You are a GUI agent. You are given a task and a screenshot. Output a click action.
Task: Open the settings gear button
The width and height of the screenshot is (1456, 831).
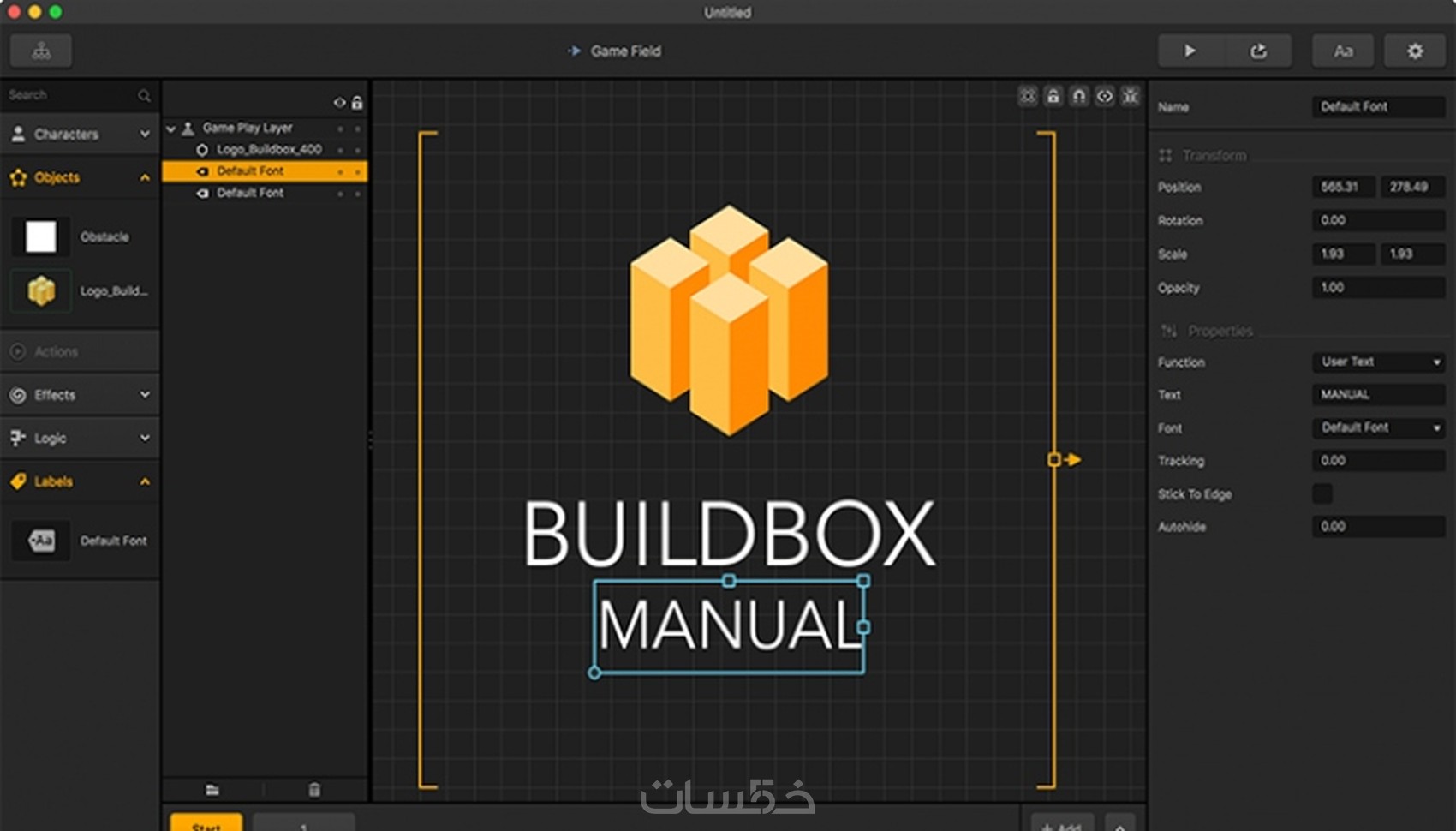[1415, 51]
